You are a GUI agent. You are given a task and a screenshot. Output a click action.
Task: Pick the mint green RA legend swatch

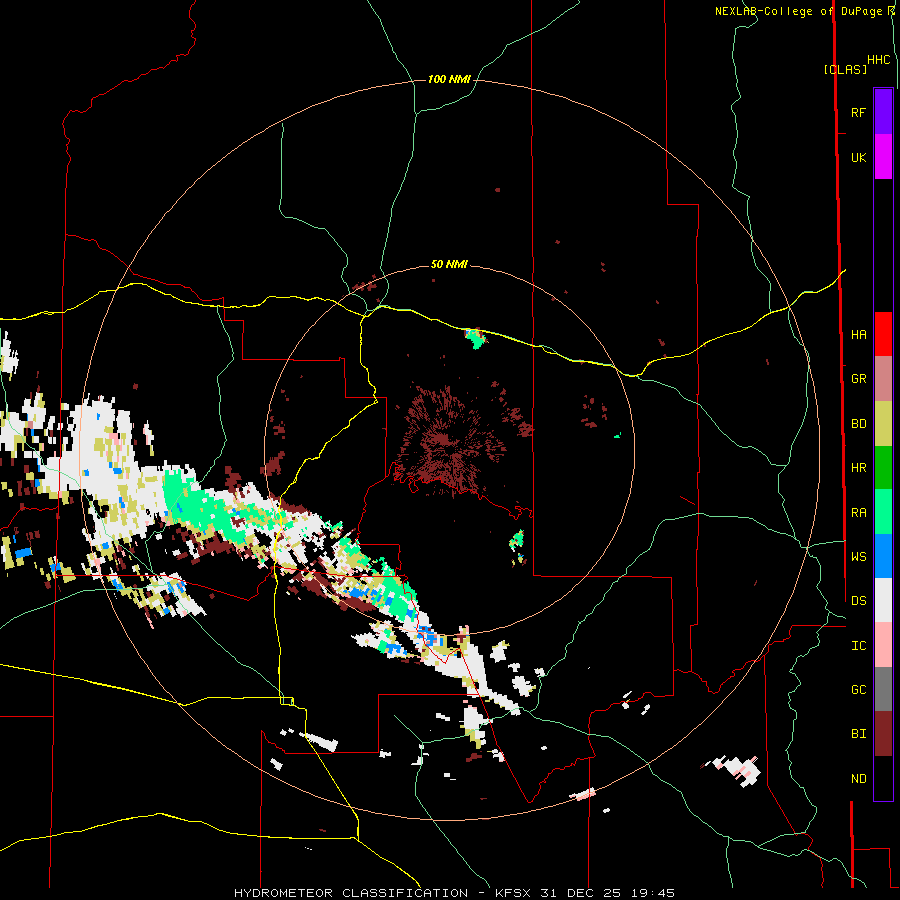click(883, 512)
